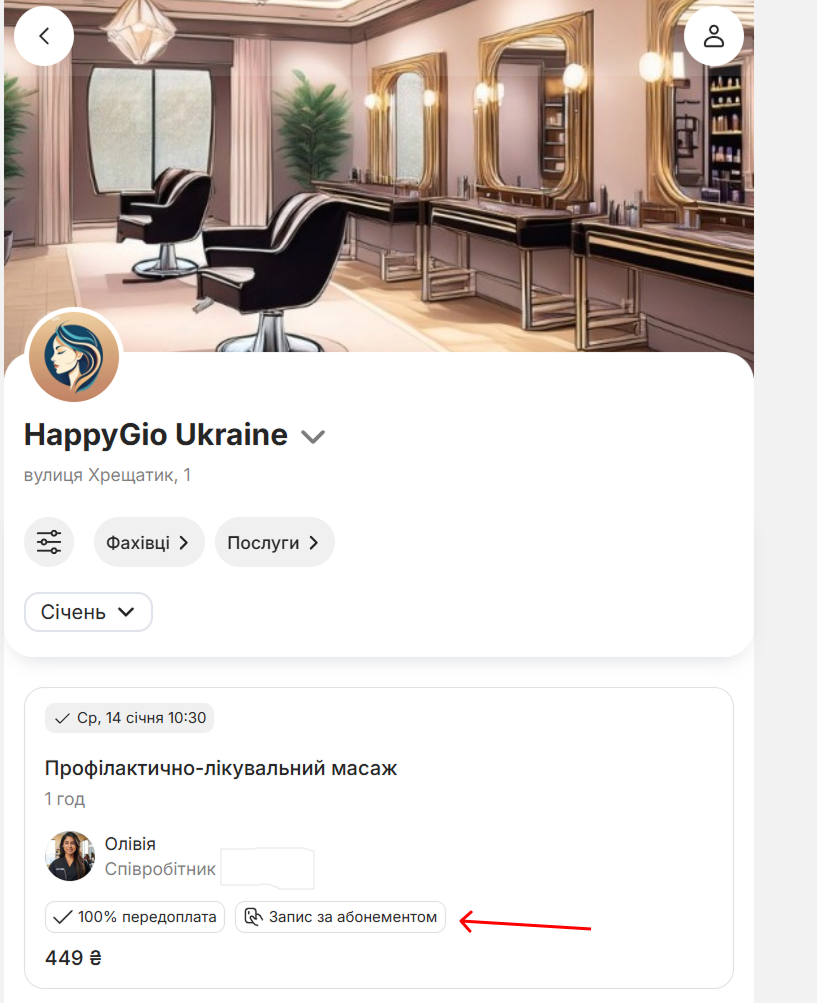
Task: Click Олівія's profile photo
Action: tap(70, 855)
